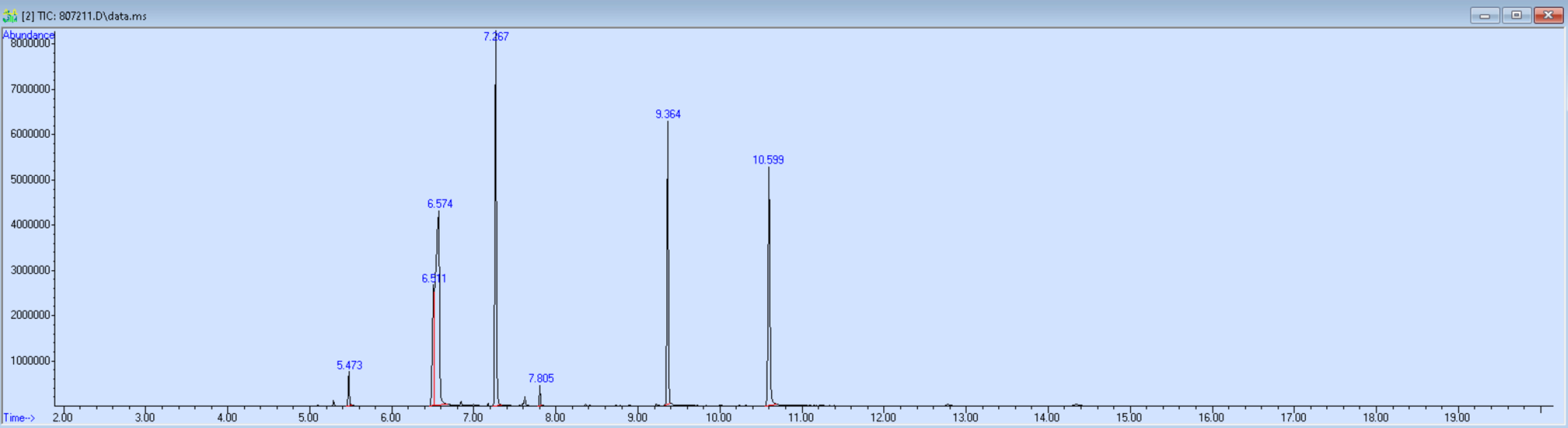The width and height of the screenshot is (1568, 428).
Task: Click the 4000000 abundance axis value
Action: click(x=30, y=225)
